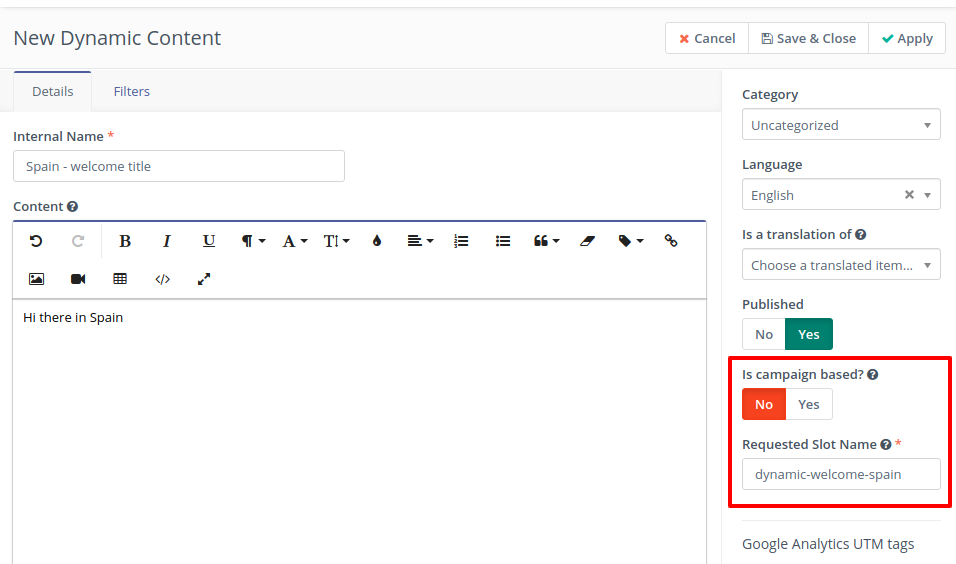Toggle Bold formatting in the editor

[125, 241]
